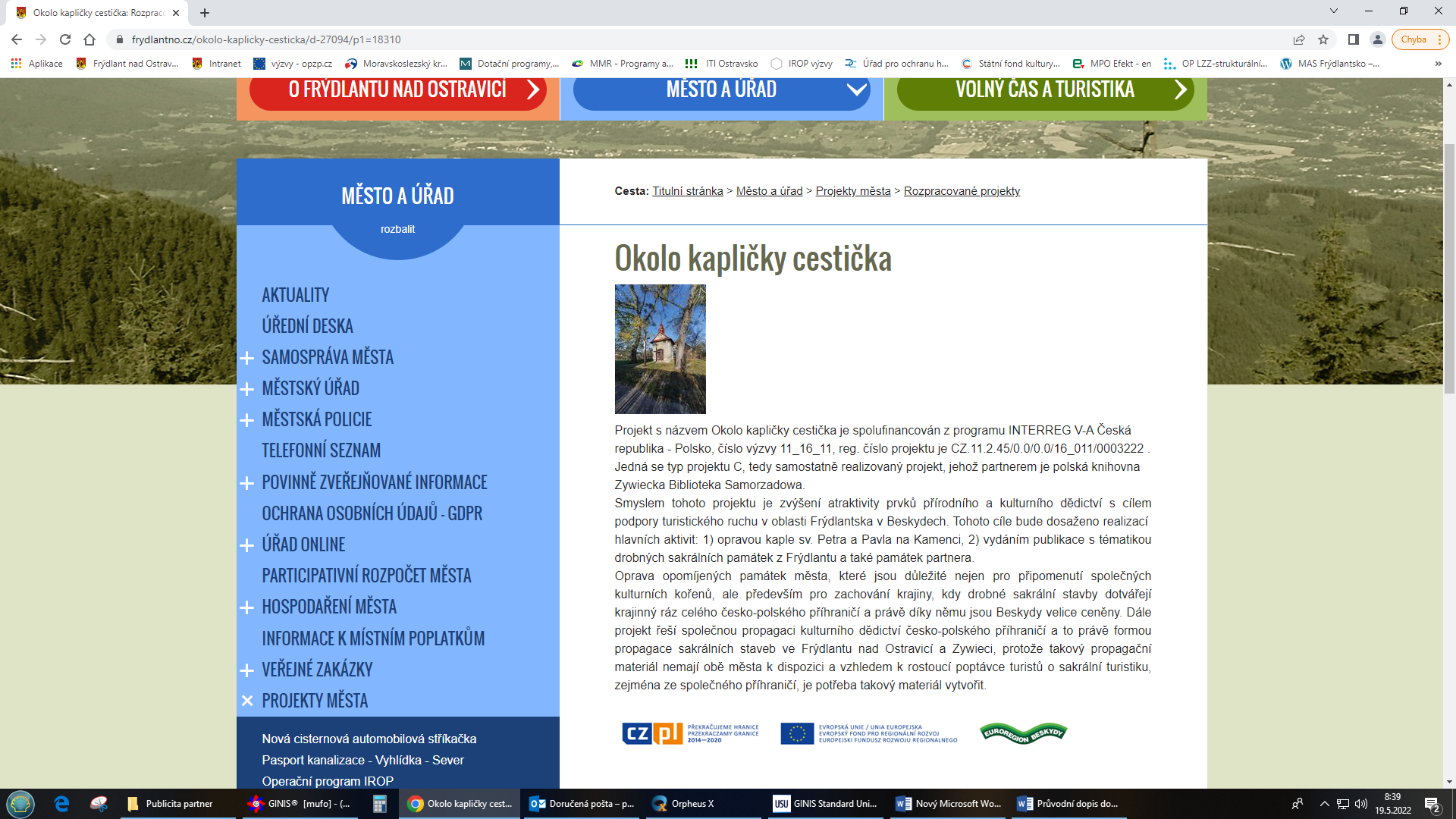The width and height of the screenshot is (1456, 819).
Task: Expand Veřejné zakázky plus icon
Action: coord(246,670)
